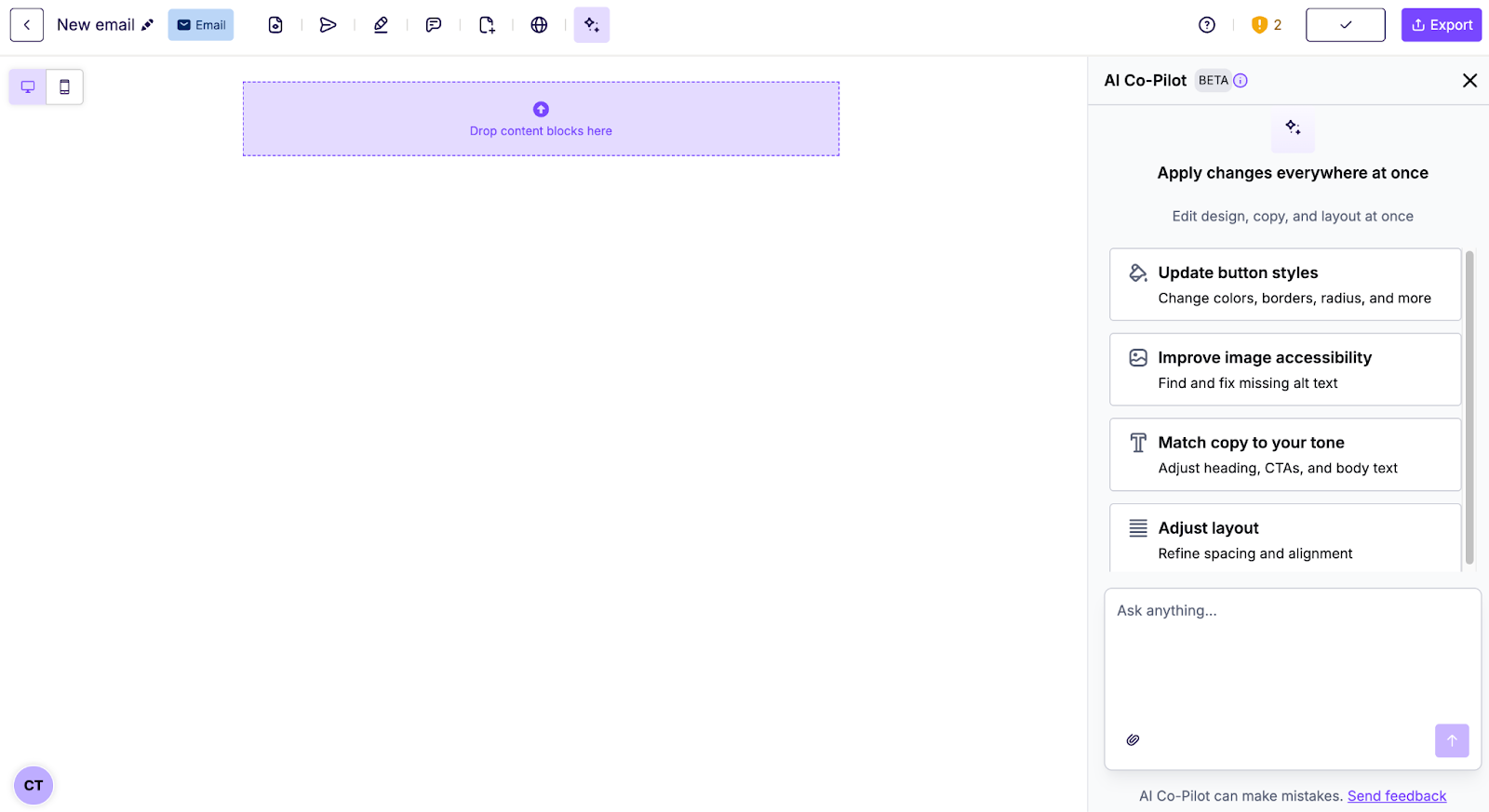
Task: Open the globe language icon
Action: coord(539,25)
